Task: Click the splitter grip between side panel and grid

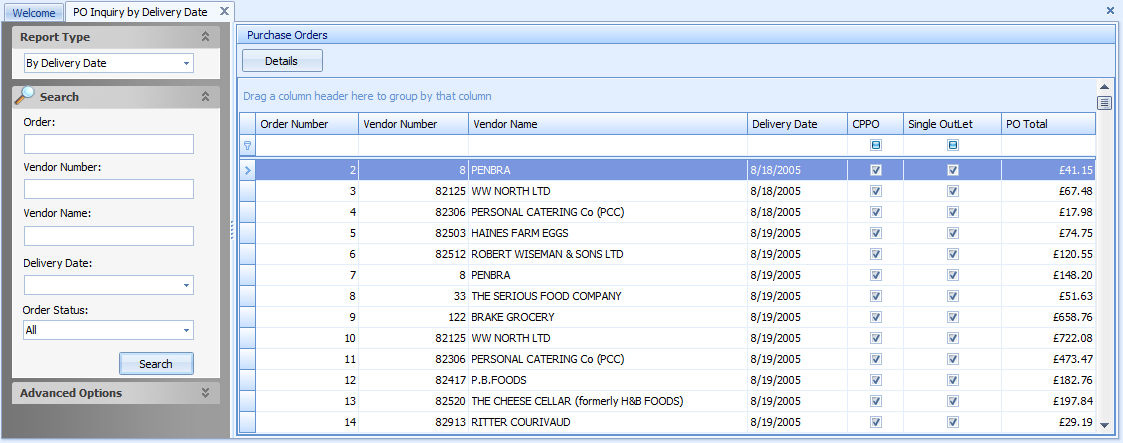Action: pyautogui.click(x=232, y=230)
